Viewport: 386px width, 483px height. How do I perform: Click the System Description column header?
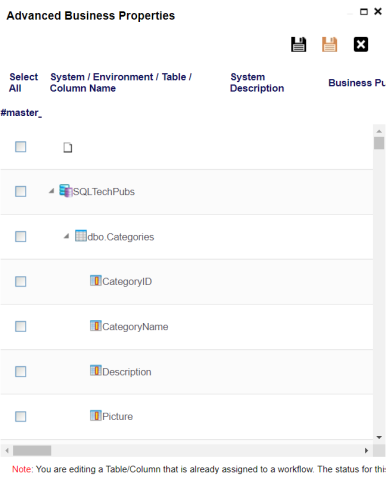(257, 82)
